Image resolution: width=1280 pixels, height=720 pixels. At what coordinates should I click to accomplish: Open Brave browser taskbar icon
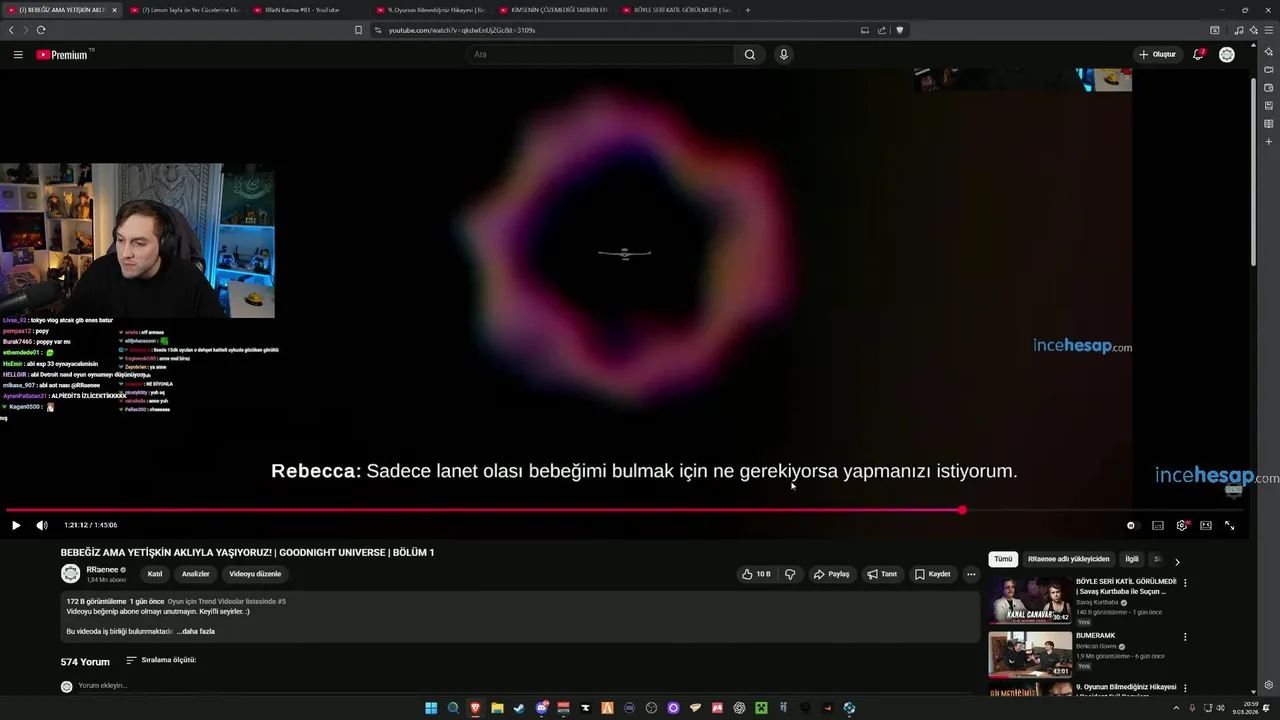pos(475,708)
